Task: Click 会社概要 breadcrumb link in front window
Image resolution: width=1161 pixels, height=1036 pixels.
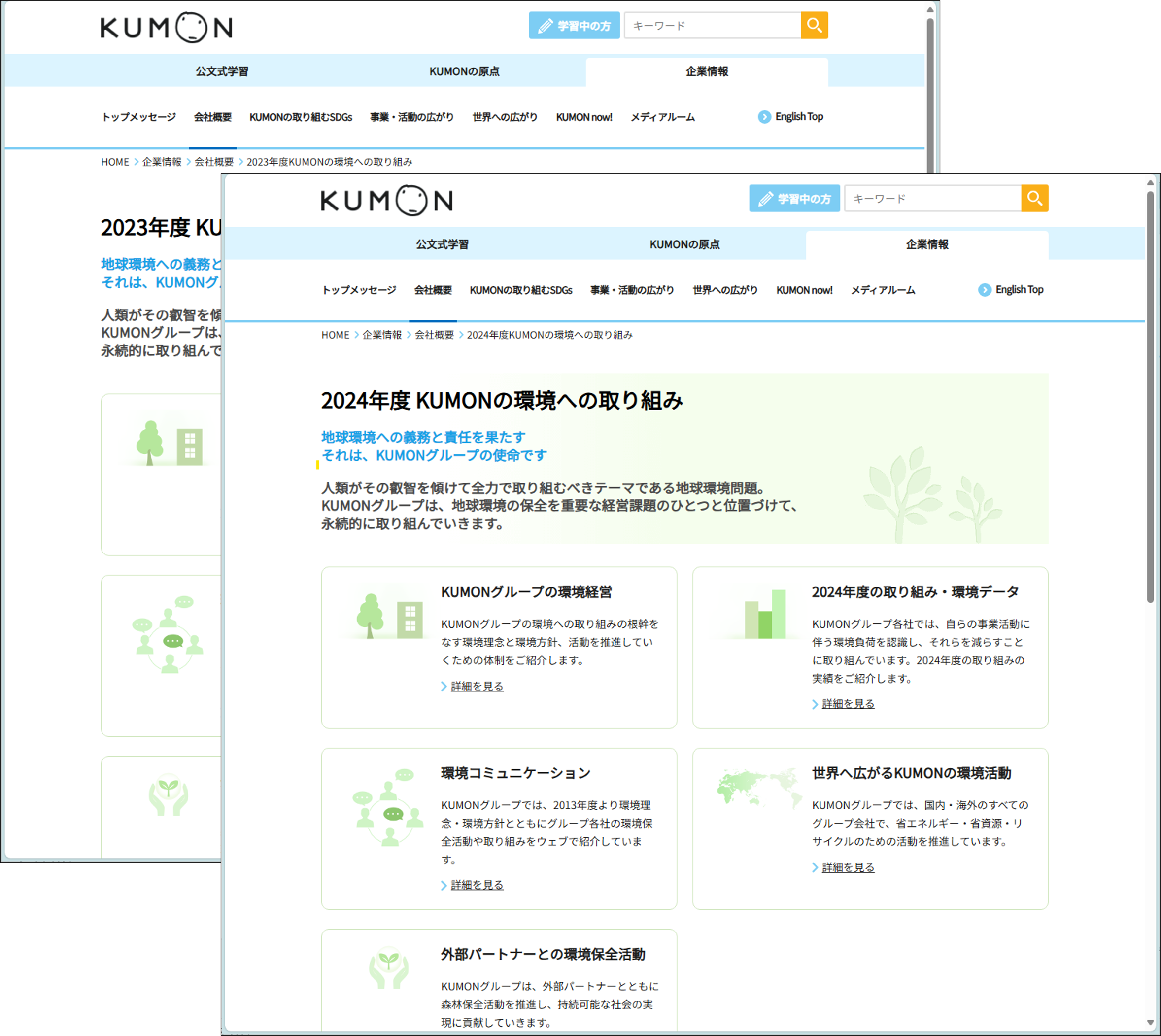Action: 434,335
